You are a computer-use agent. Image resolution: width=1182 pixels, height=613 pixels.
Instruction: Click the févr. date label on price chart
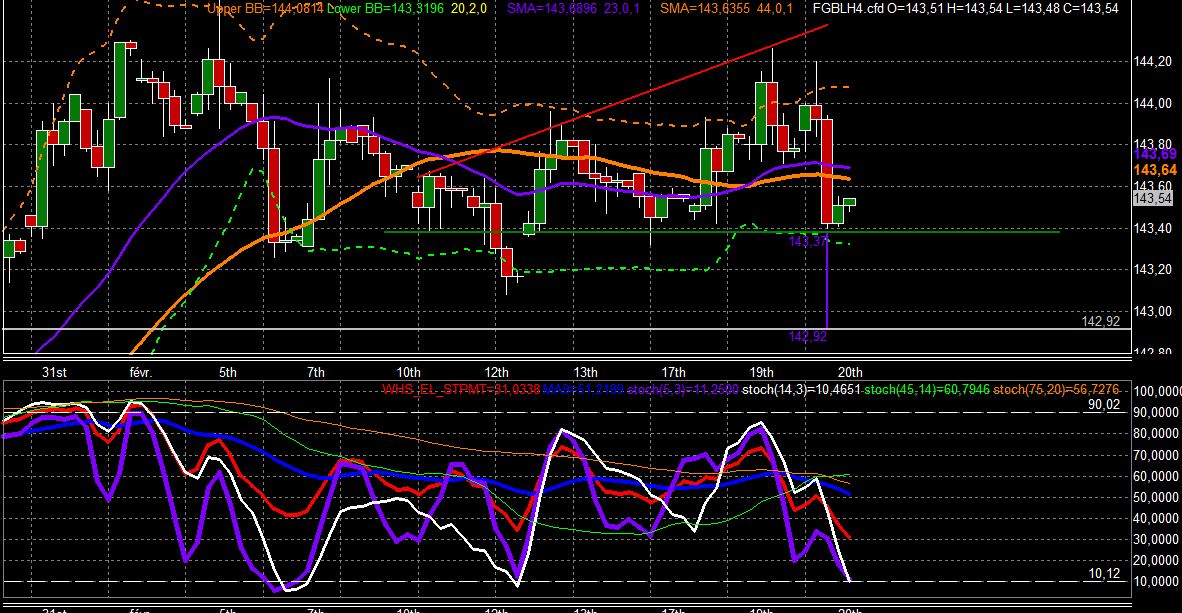pos(140,372)
